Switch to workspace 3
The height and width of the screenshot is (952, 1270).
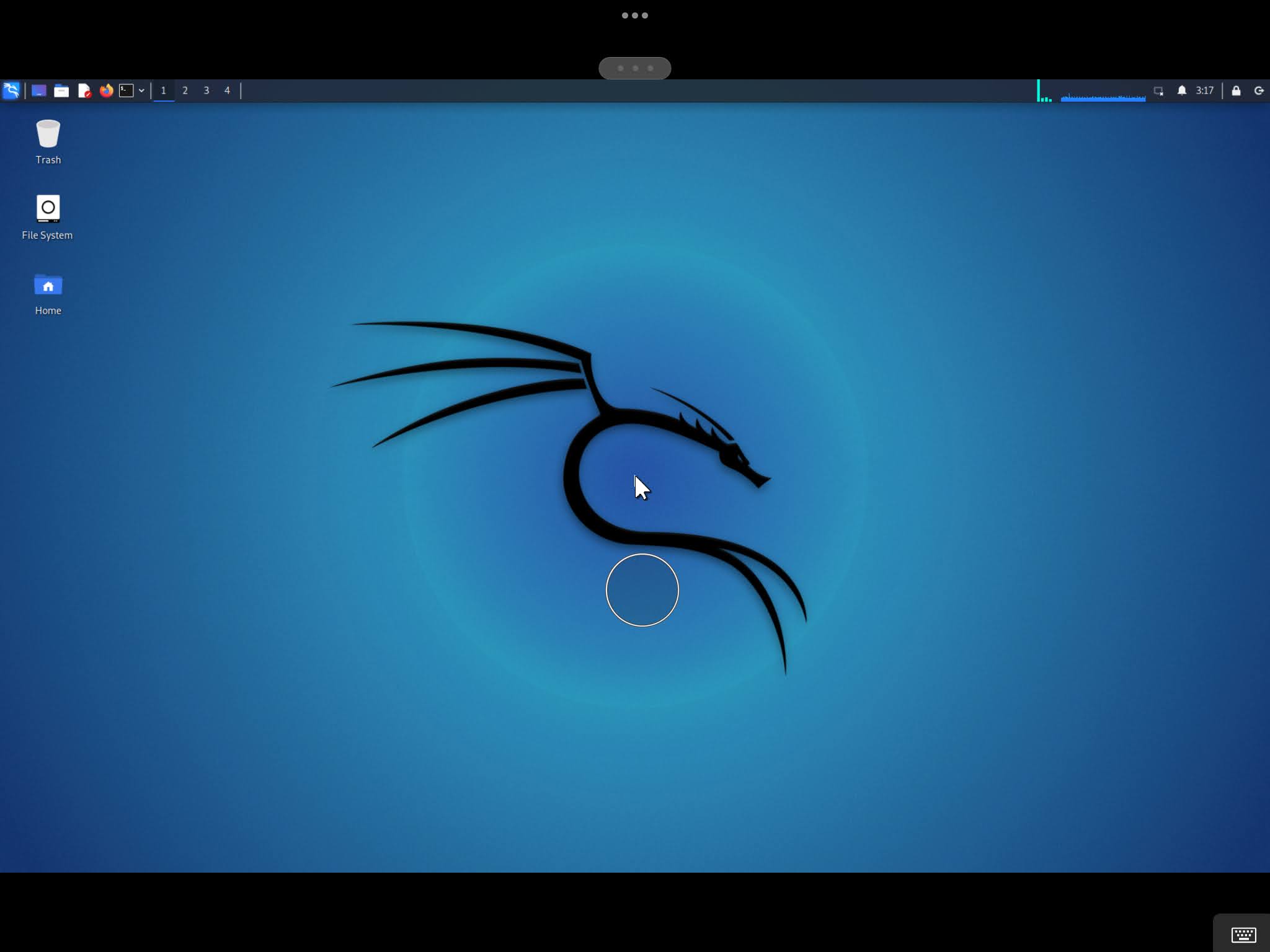tap(206, 90)
